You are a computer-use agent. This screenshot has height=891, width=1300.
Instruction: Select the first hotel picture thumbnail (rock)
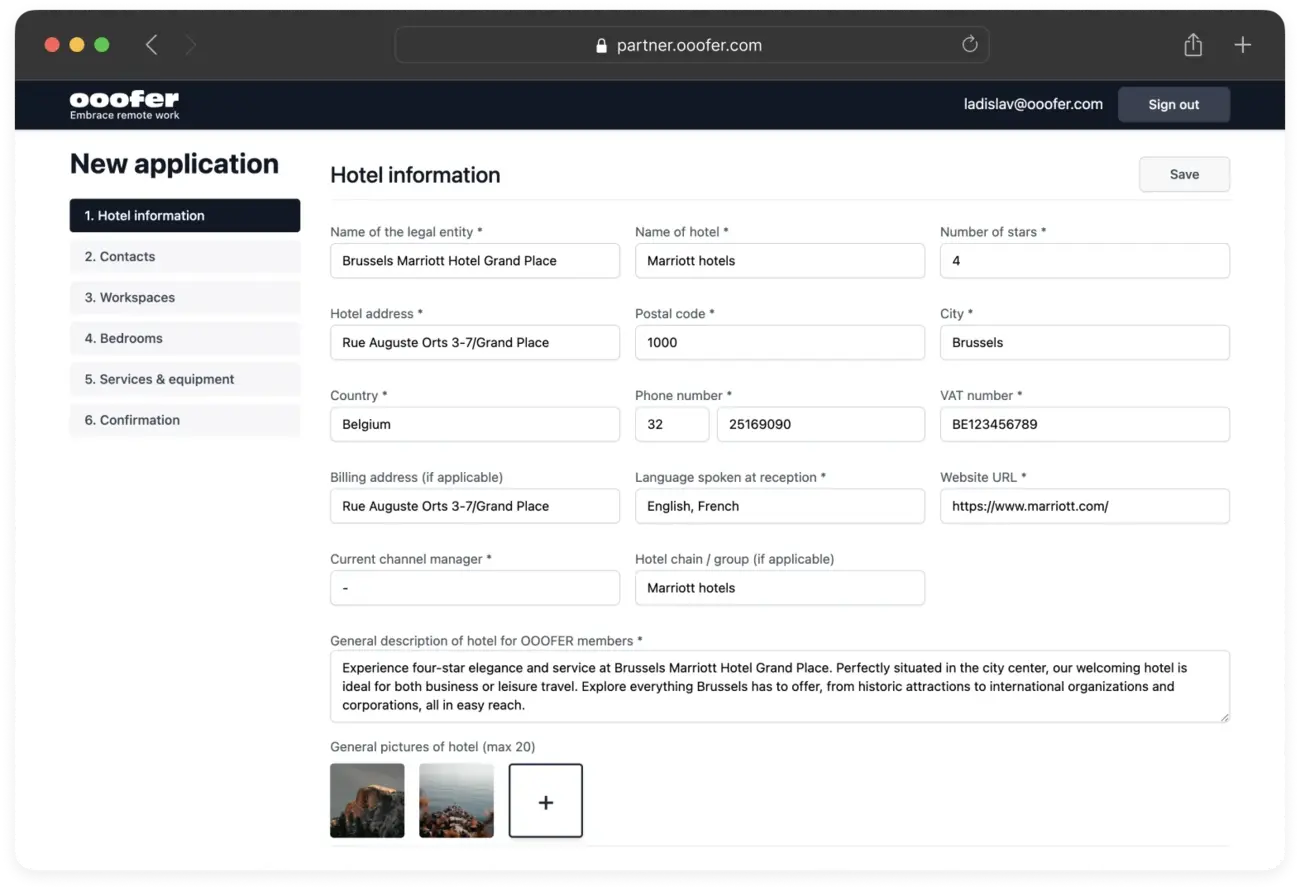pyautogui.click(x=367, y=801)
